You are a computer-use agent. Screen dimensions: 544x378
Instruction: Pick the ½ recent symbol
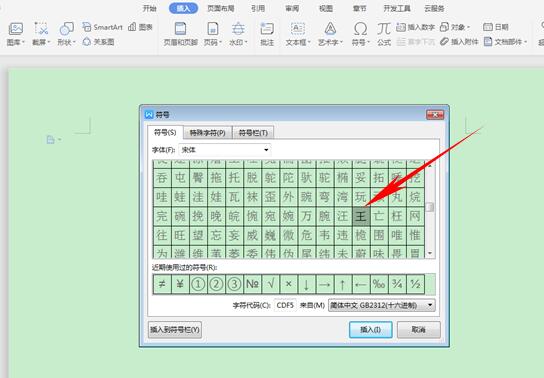415,284
